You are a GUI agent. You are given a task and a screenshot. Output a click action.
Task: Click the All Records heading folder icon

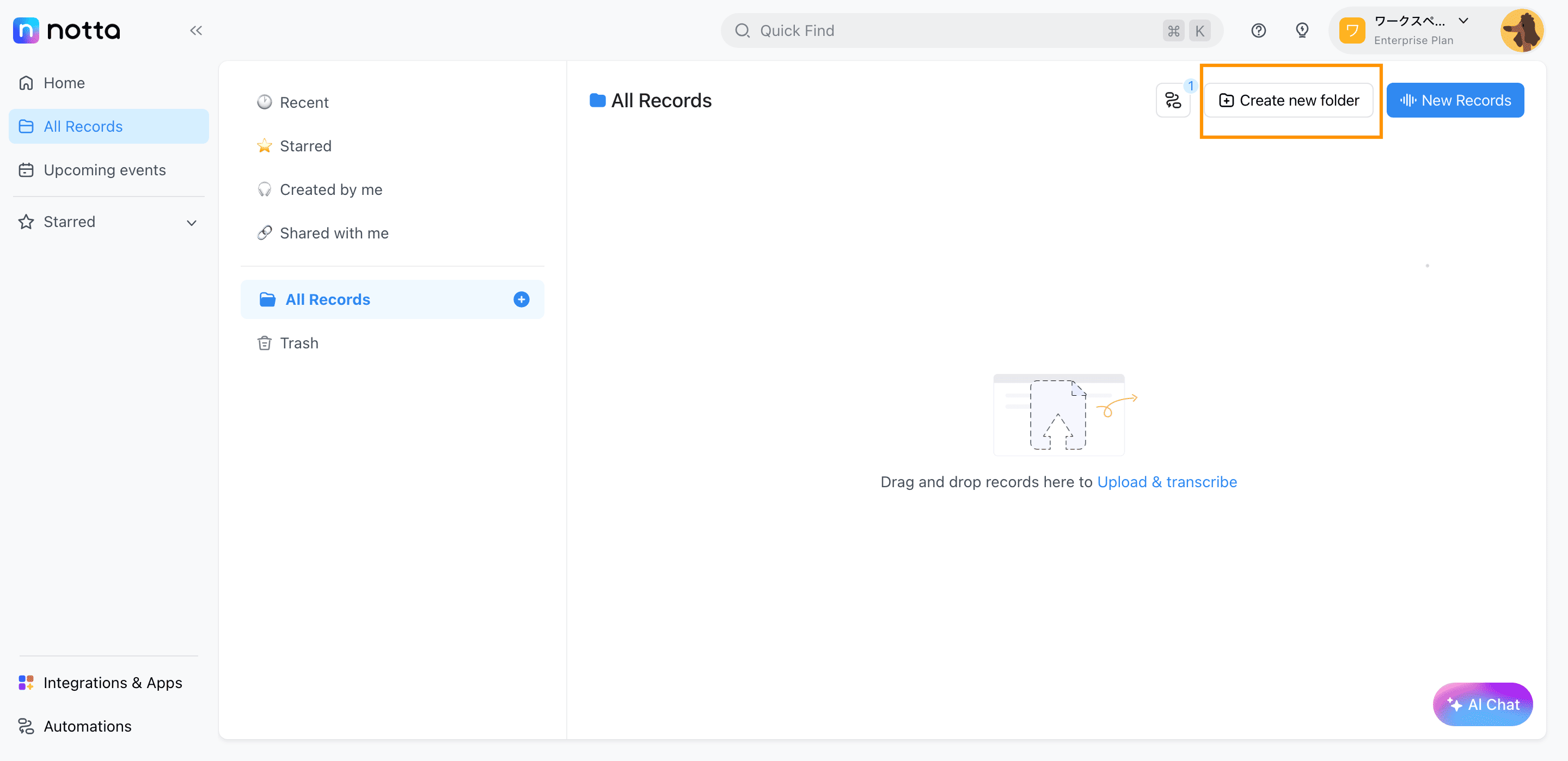click(598, 101)
